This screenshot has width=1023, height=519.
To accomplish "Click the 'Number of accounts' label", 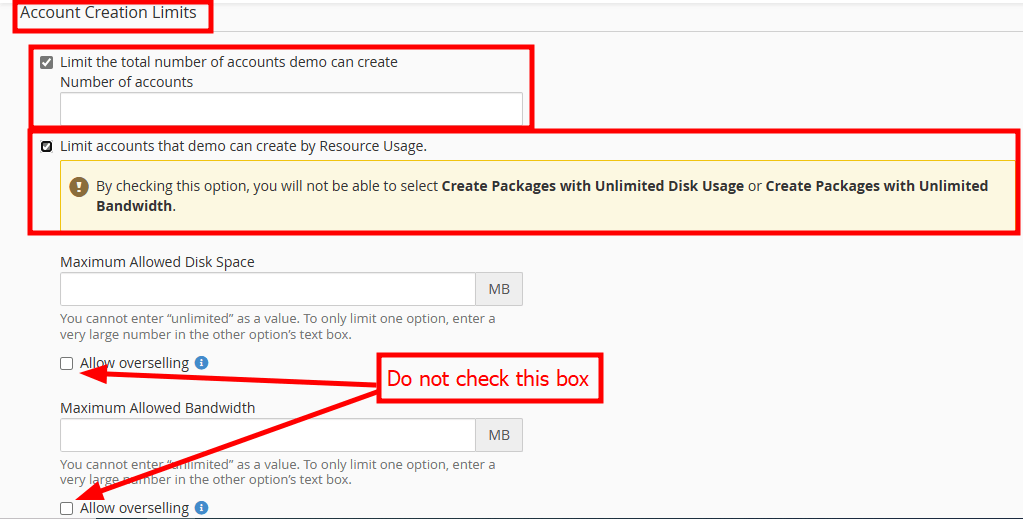I will [x=126, y=82].
